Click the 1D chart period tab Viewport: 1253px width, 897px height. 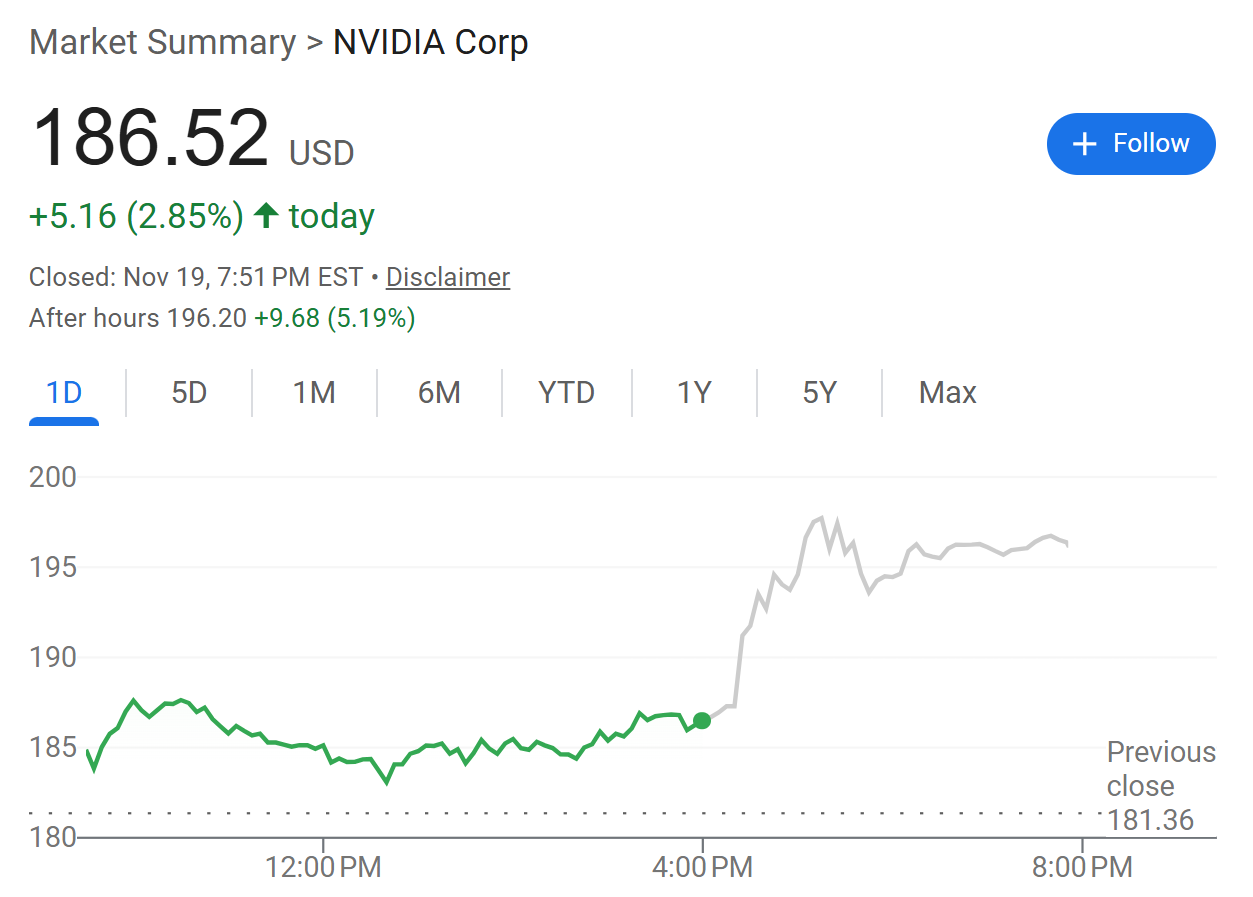click(x=63, y=393)
